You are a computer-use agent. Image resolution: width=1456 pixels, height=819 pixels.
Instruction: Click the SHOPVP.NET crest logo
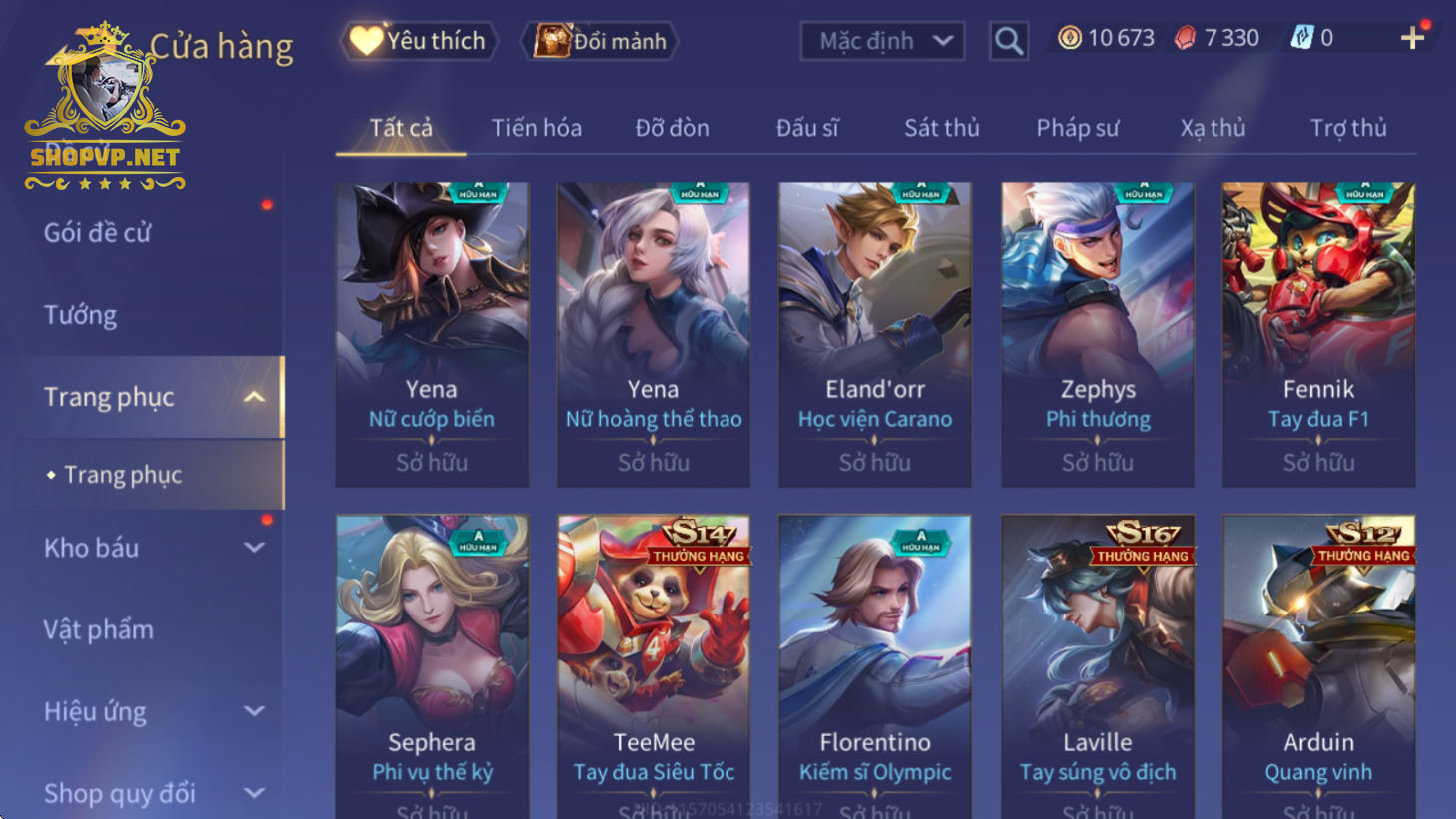coord(105,107)
